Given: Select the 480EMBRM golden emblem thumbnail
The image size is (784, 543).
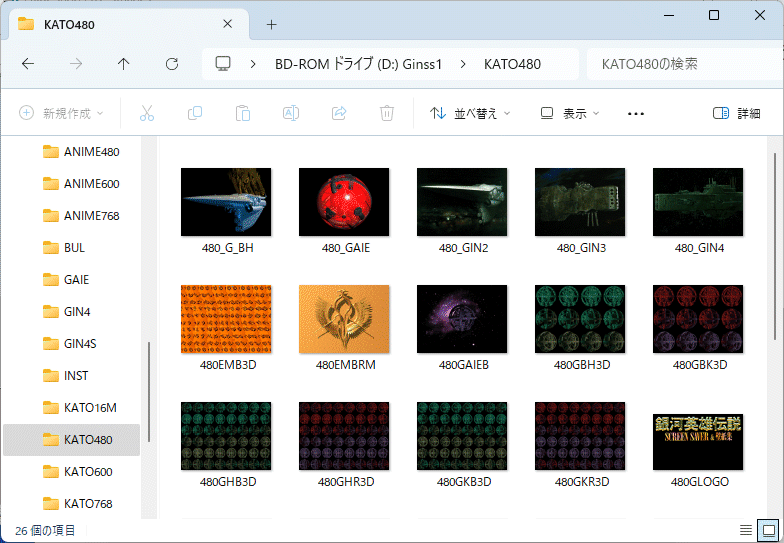Looking at the screenshot, I should click(x=344, y=319).
